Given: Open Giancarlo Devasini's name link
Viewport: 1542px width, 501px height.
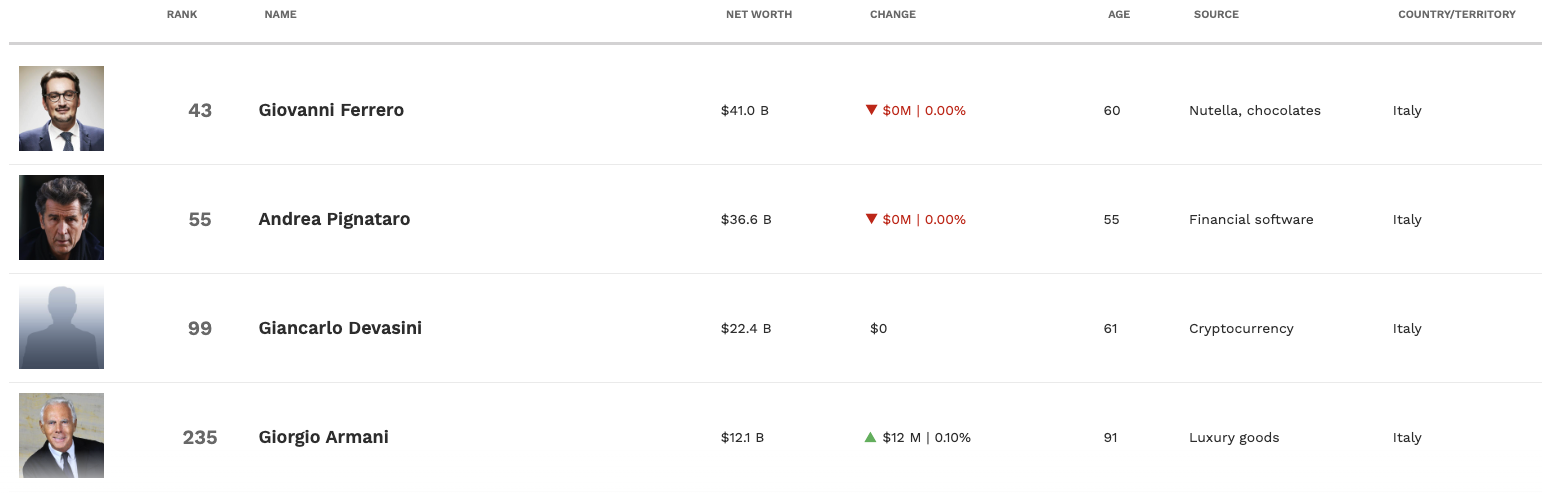Looking at the screenshot, I should [340, 328].
